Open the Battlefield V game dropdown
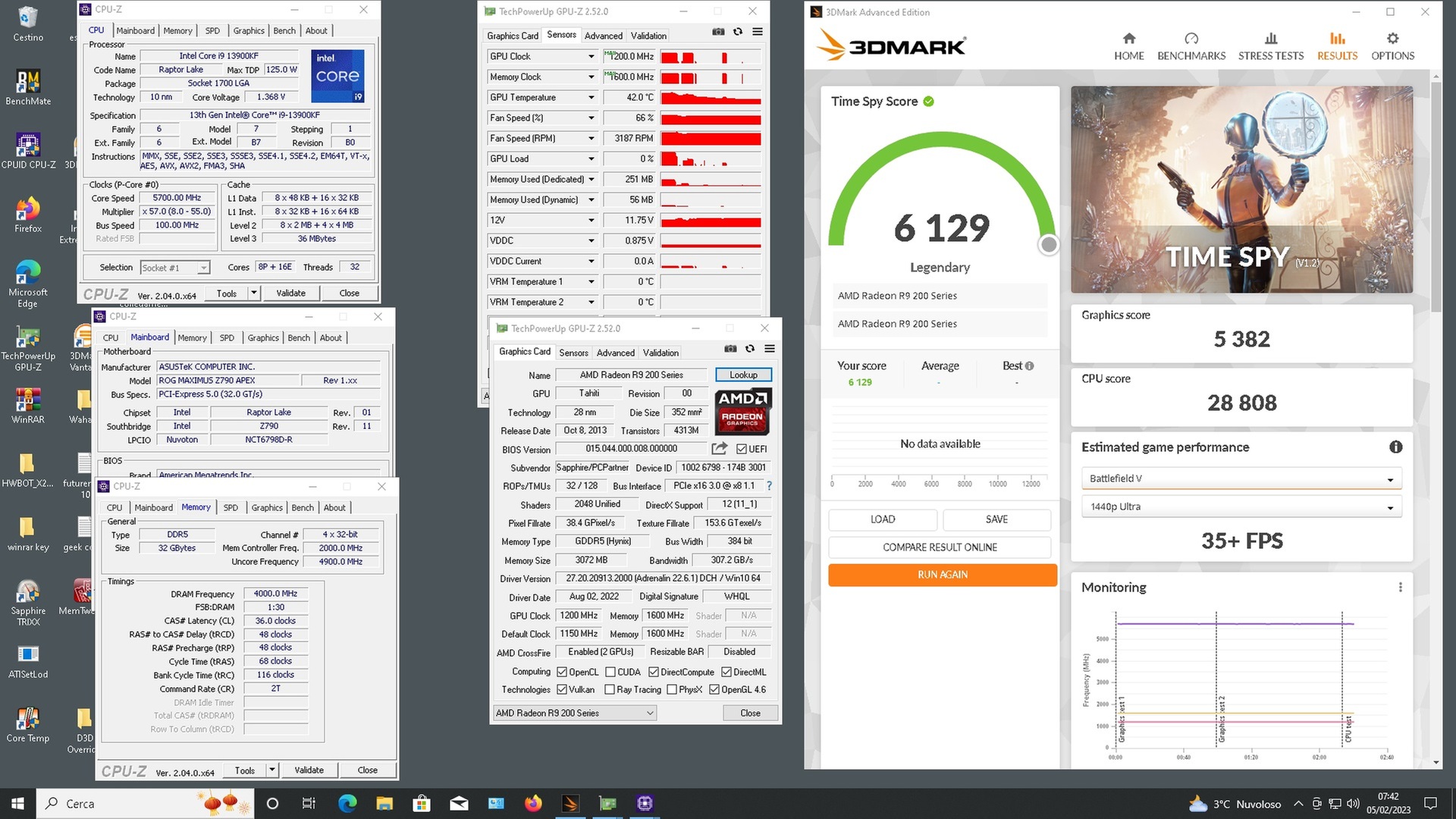 coord(1241,479)
